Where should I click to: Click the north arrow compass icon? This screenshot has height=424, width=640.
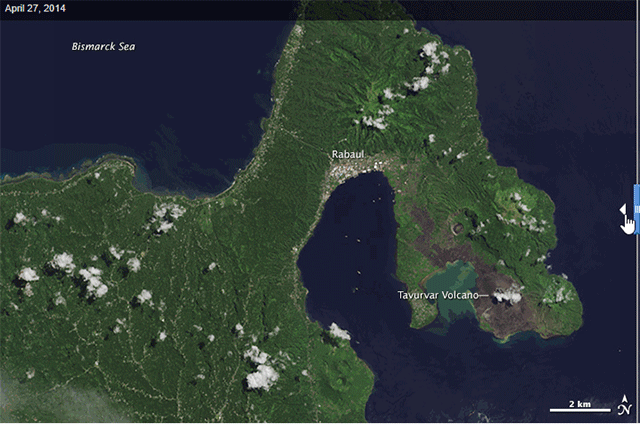click(624, 405)
